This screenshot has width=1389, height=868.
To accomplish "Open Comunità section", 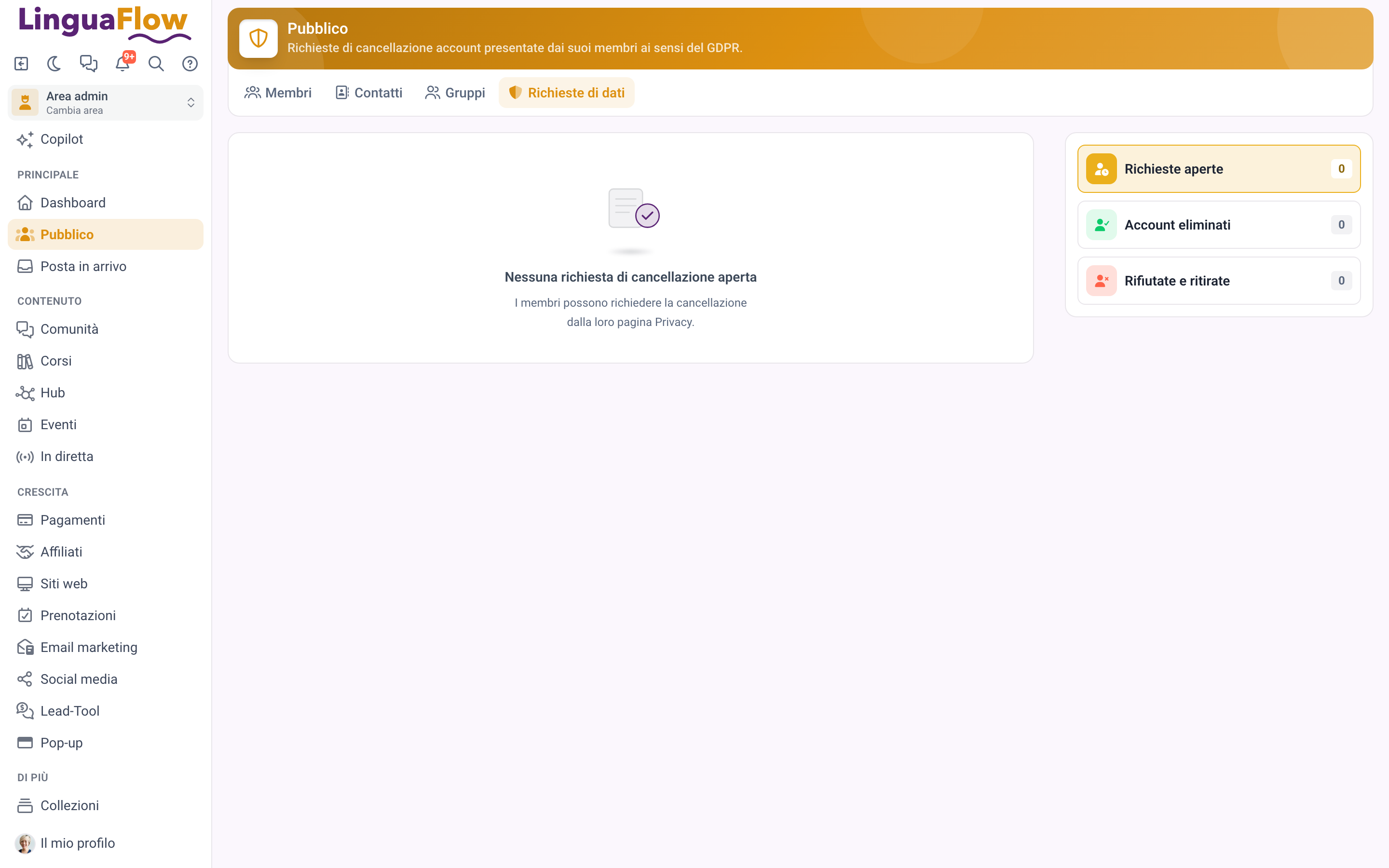I will tap(106, 329).
